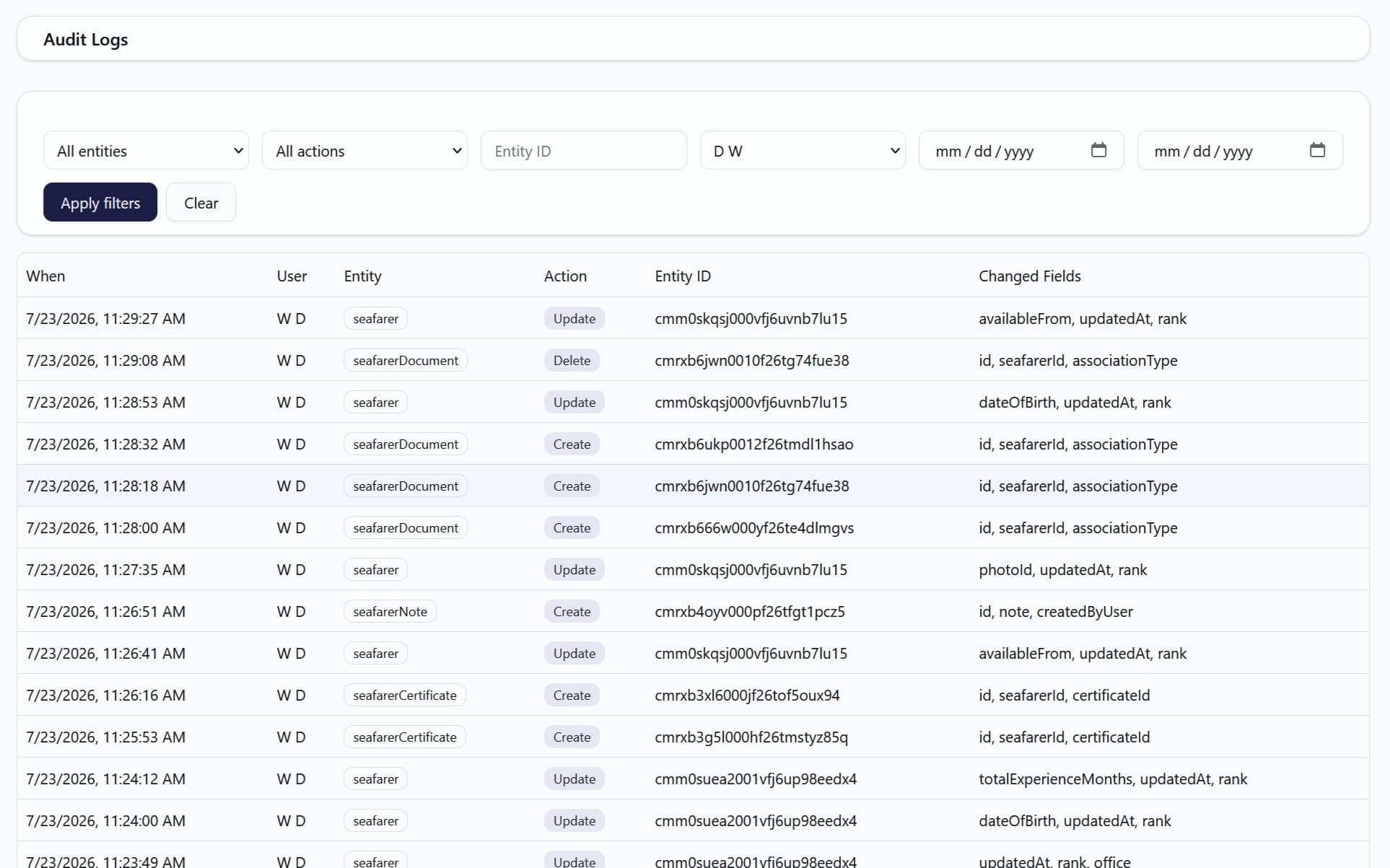This screenshot has width=1390, height=868.
Task: Open the All actions dropdown
Action: tap(364, 150)
